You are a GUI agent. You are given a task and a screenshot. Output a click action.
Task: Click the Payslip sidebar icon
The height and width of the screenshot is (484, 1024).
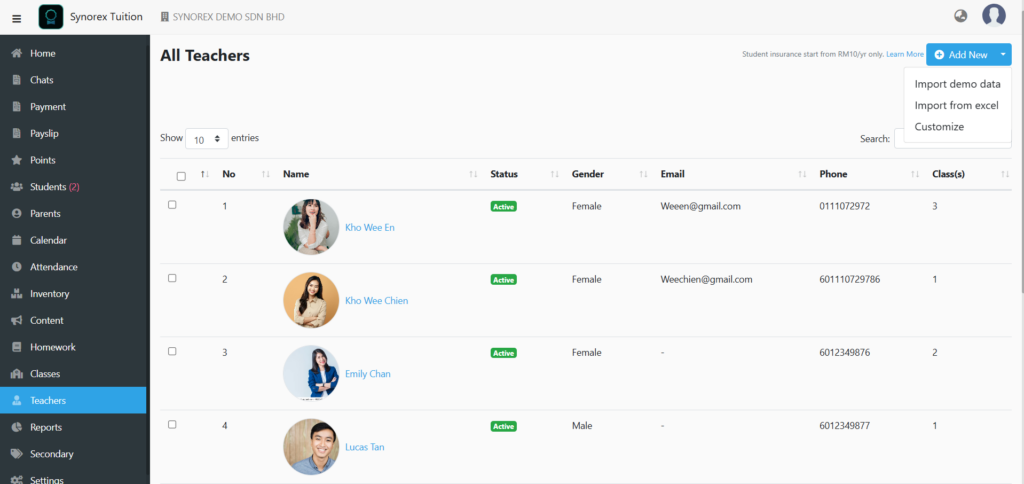coord(17,134)
